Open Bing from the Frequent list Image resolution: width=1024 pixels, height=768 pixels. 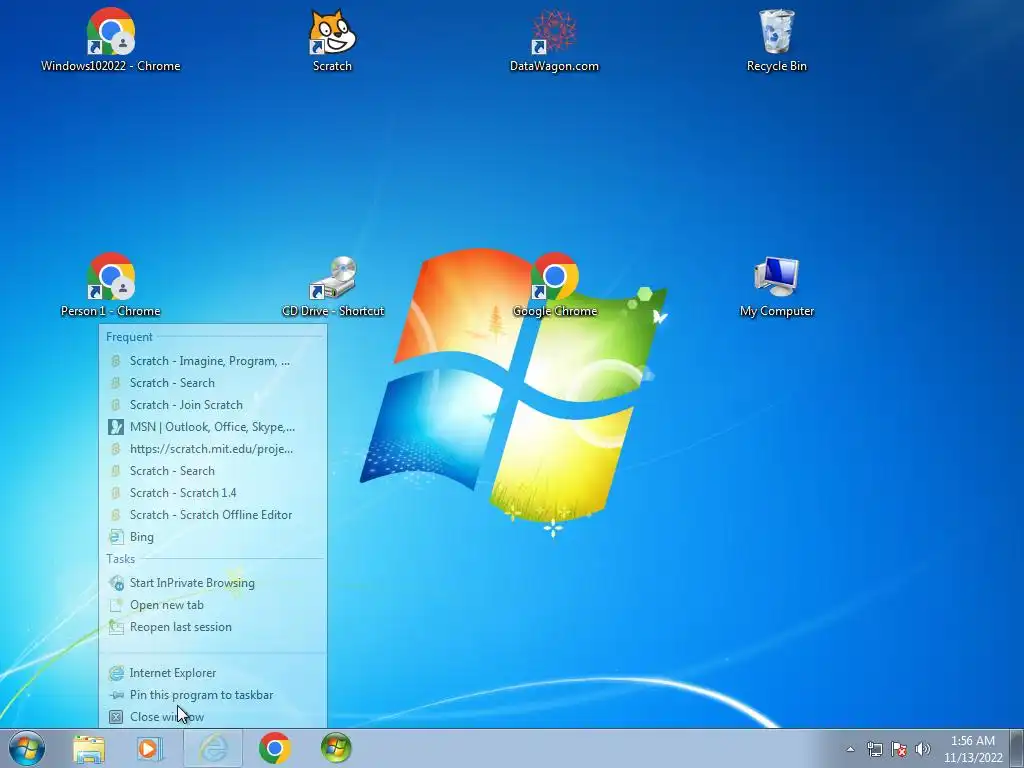click(x=213, y=537)
